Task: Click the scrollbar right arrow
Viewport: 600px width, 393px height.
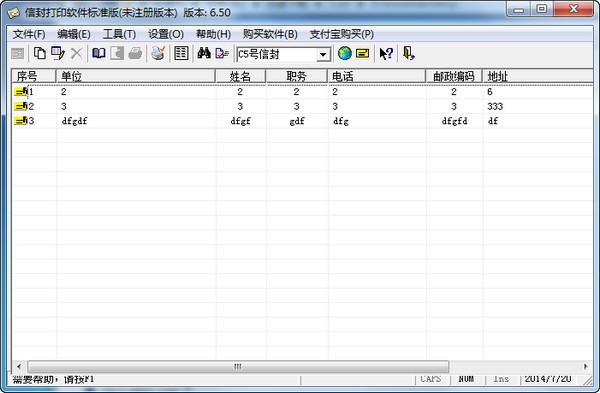Action: coord(586,367)
